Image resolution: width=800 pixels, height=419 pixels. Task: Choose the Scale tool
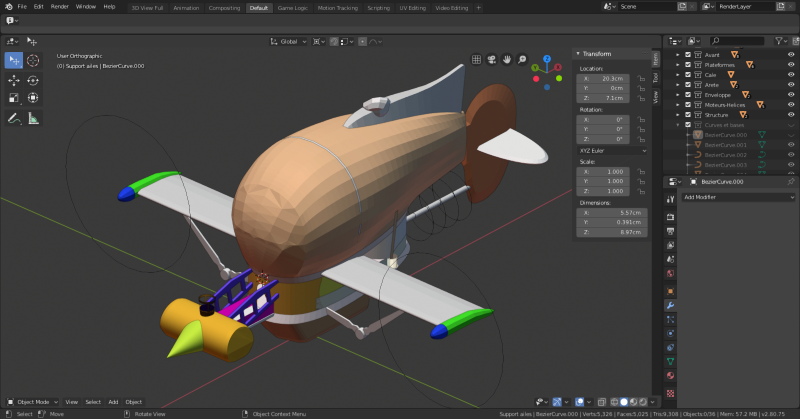click(15, 98)
